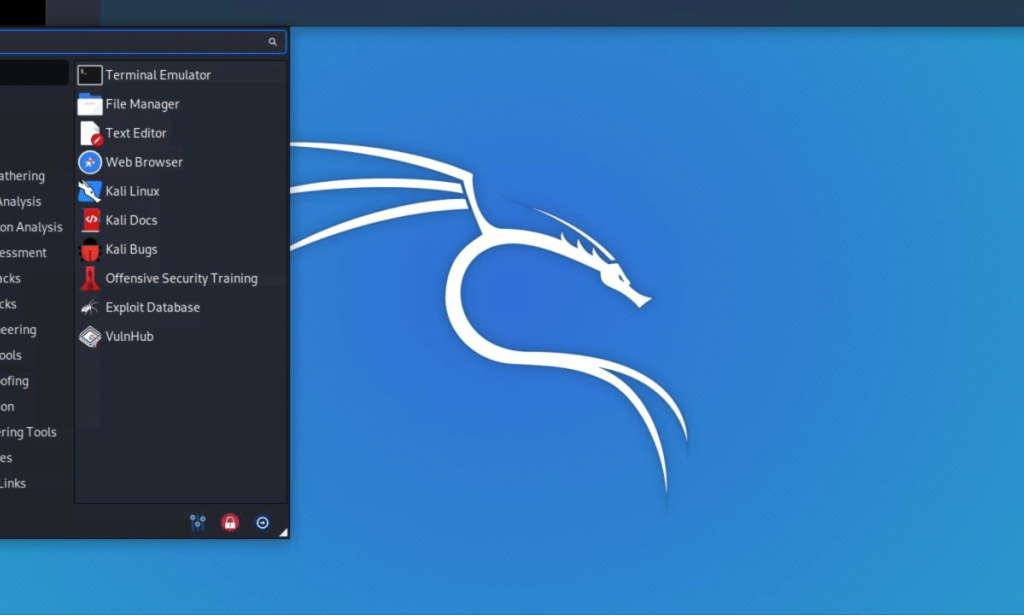This screenshot has height=615, width=1024.
Task: Select the Kali Bugs ladybug entry
Action: click(181, 249)
